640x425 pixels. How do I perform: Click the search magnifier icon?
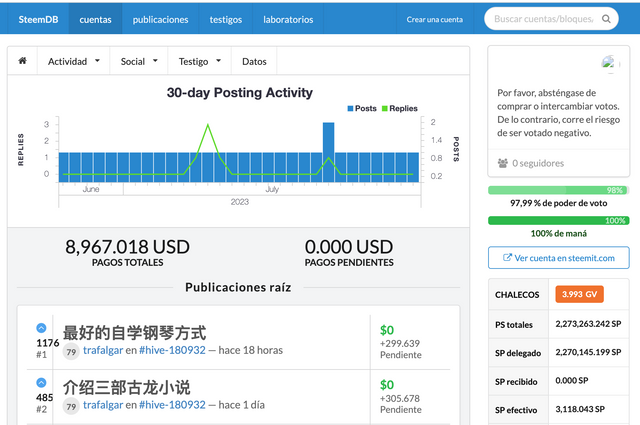coord(607,19)
